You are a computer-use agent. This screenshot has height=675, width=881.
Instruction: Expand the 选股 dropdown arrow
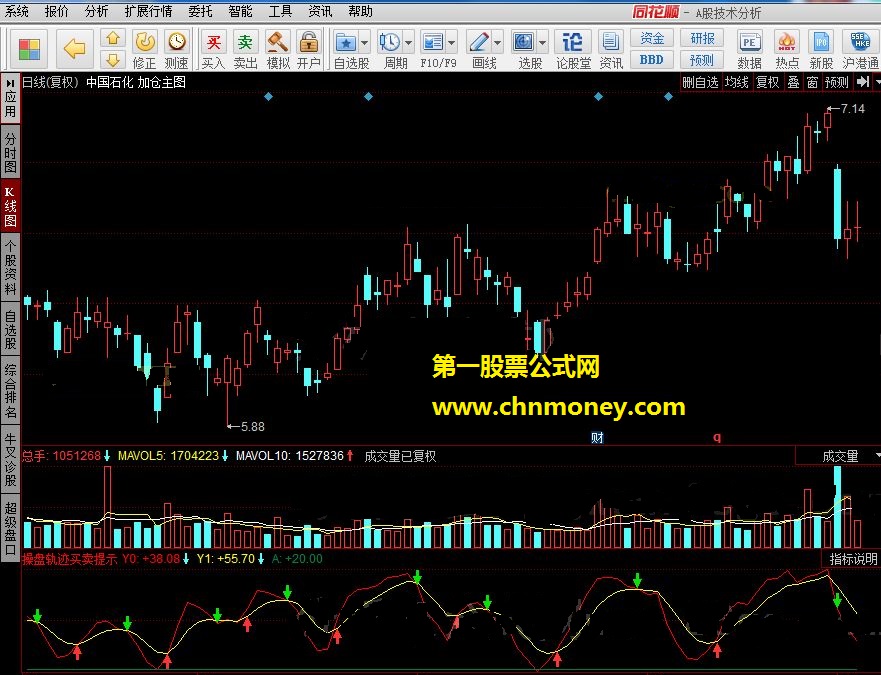[x=542, y=42]
